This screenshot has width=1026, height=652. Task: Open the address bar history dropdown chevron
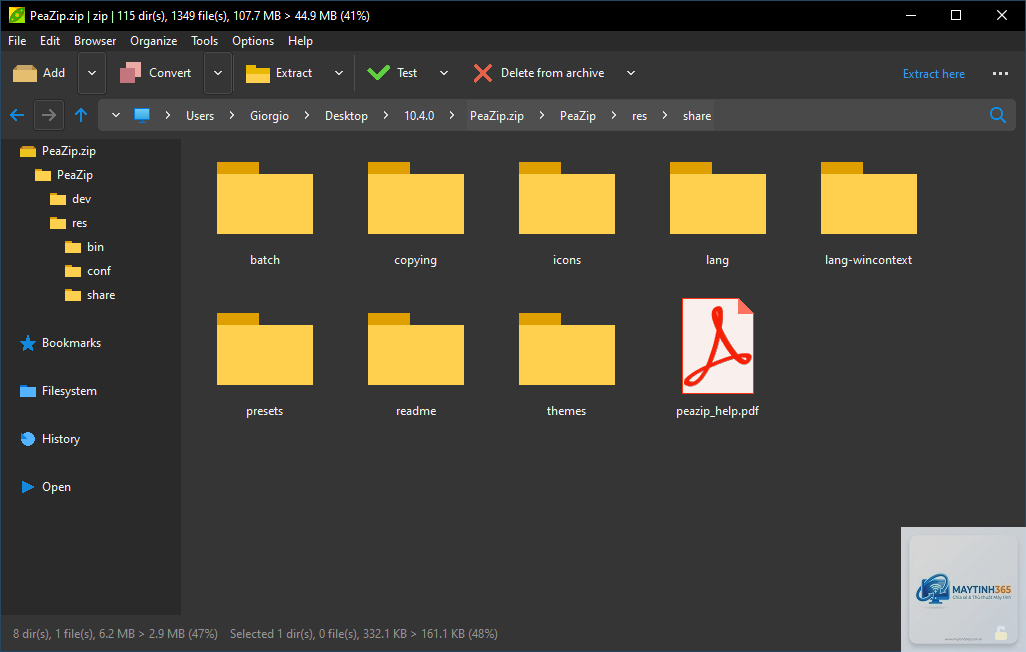(116, 115)
